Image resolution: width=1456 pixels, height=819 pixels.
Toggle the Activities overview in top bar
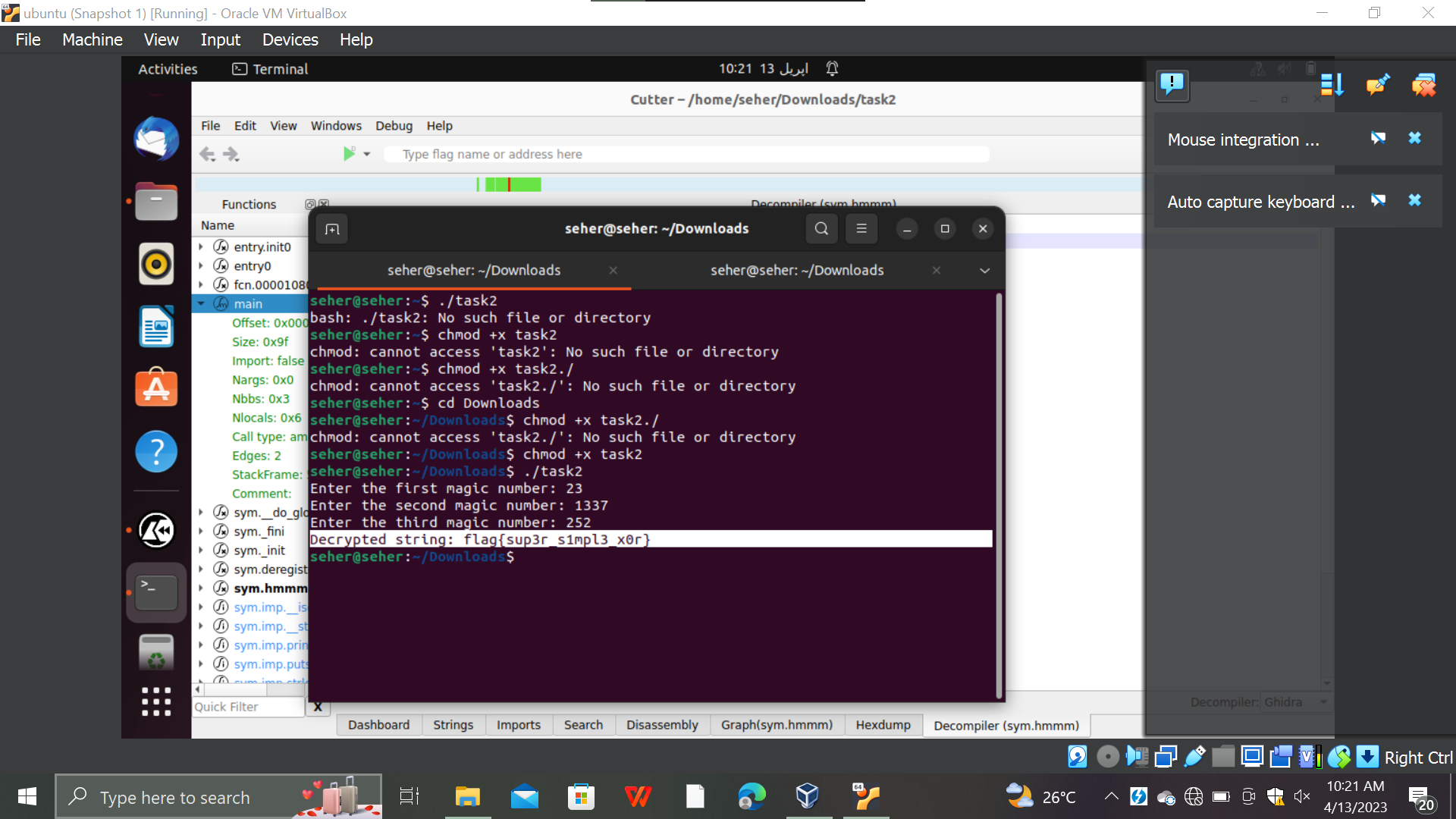pyautogui.click(x=167, y=68)
